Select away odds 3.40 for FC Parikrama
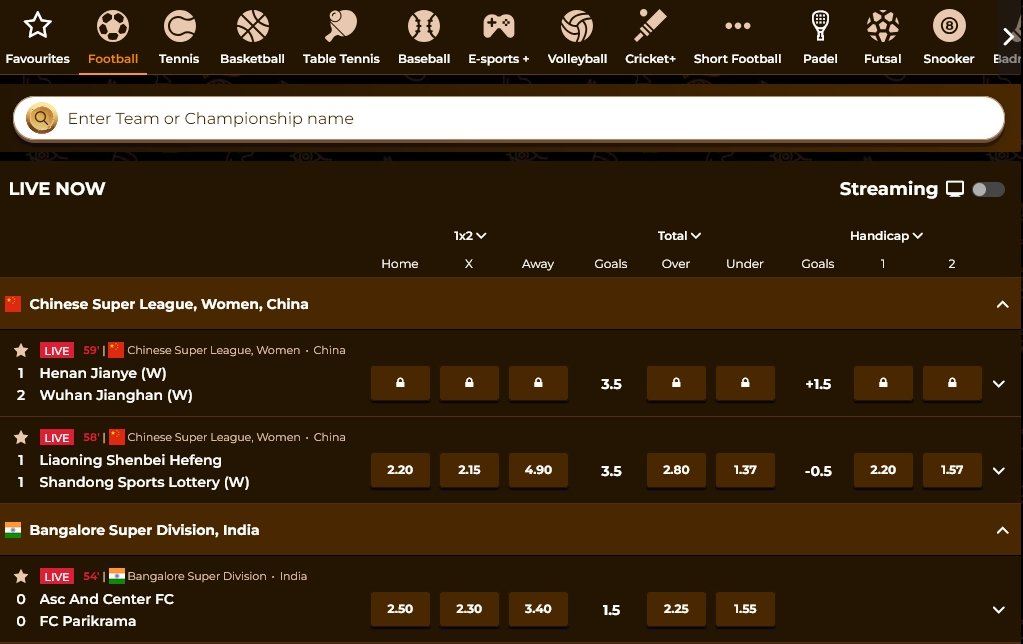 click(x=538, y=609)
